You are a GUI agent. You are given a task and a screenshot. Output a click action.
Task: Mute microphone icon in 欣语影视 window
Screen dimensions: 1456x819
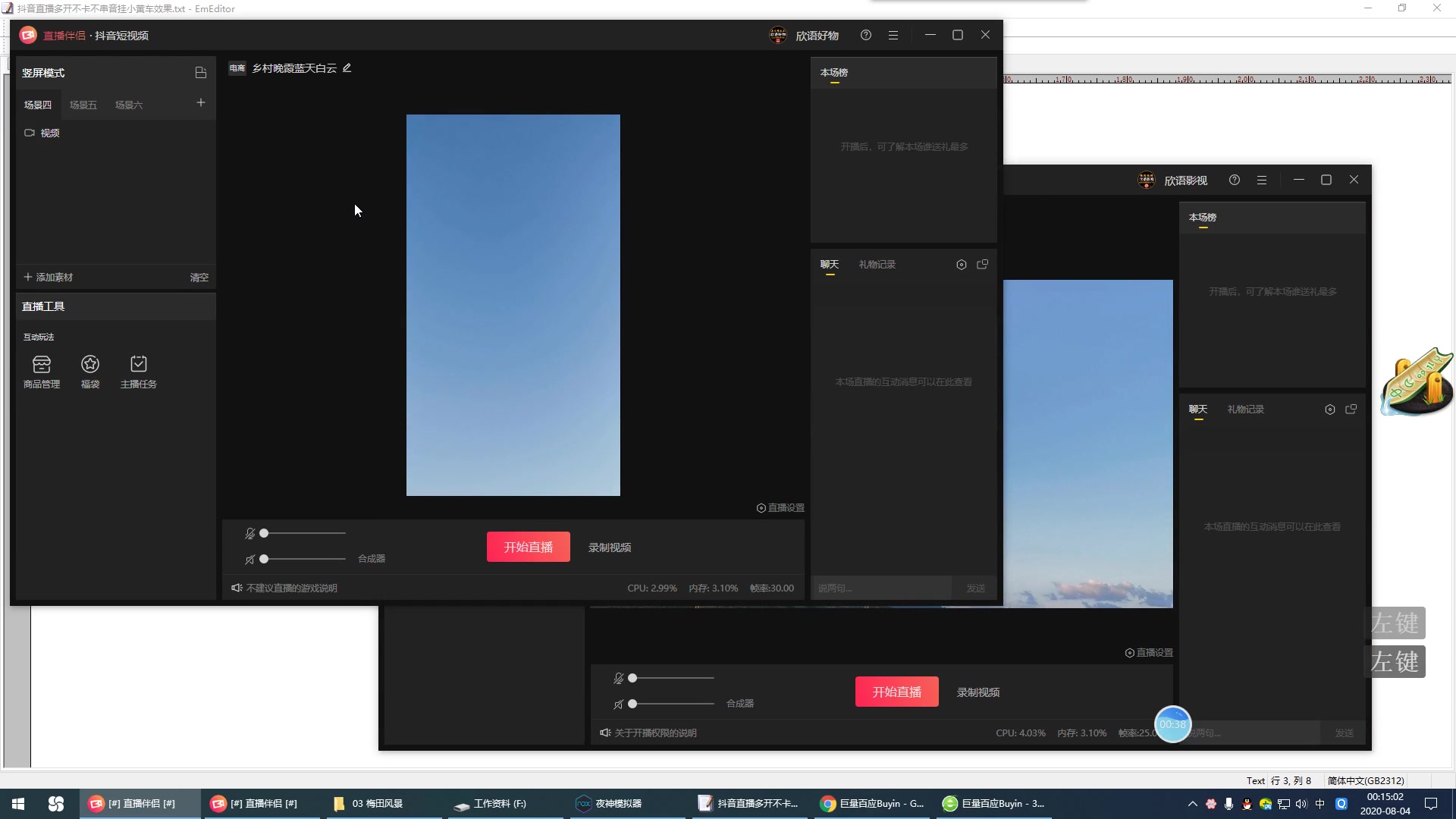(x=619, y=679)
